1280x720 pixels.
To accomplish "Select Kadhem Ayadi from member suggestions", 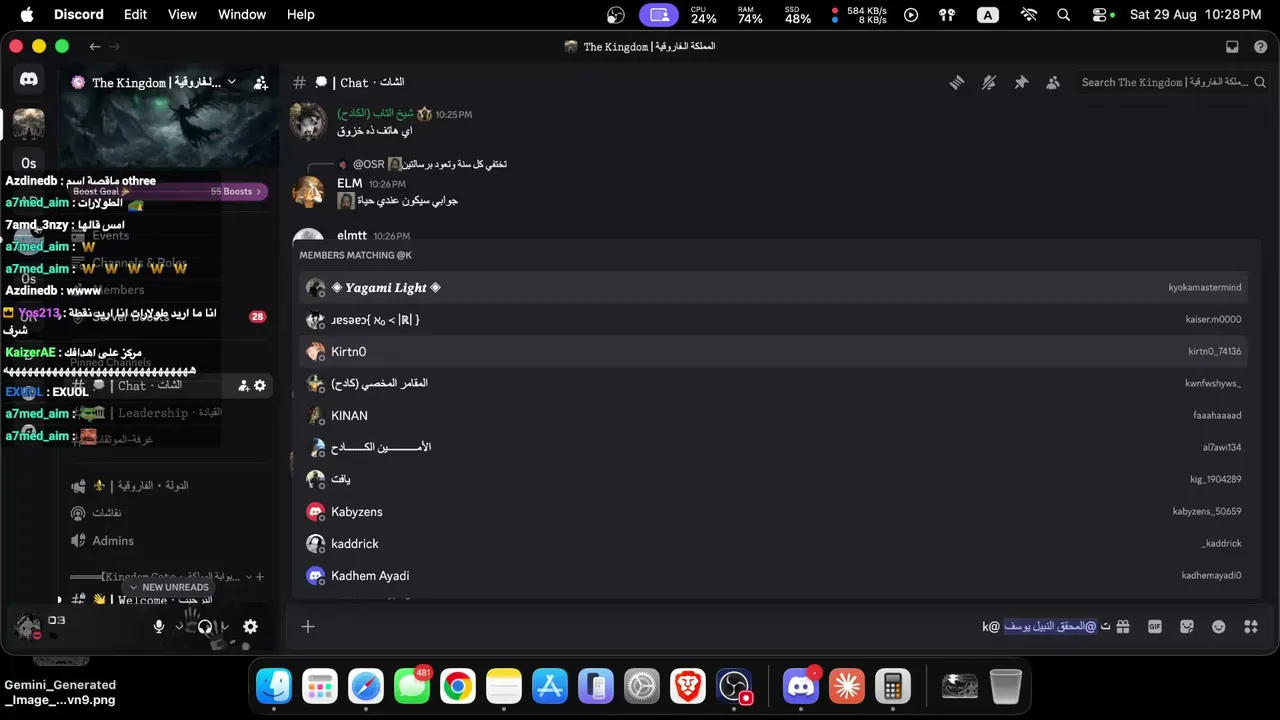I will click(x=773, y=575).
